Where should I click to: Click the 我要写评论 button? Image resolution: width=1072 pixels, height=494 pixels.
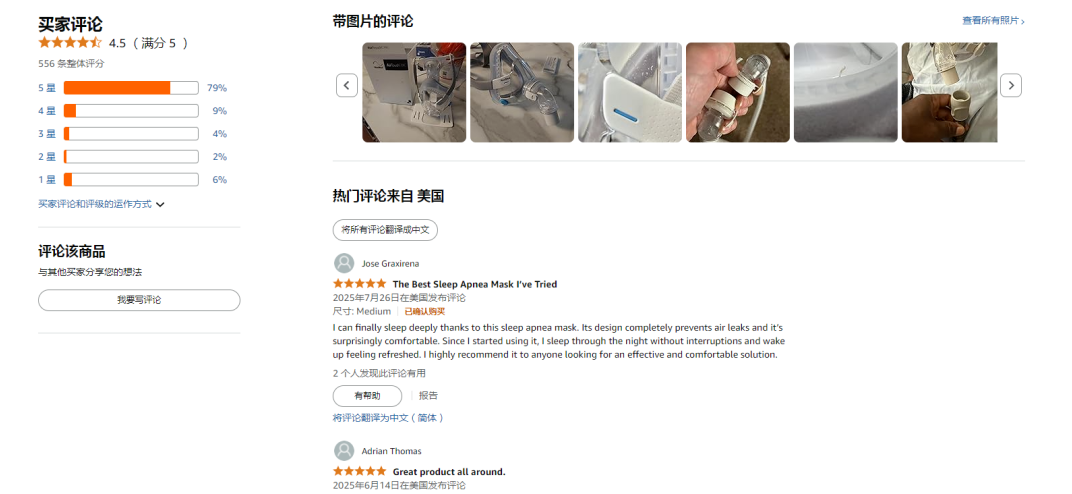point(139,300)
